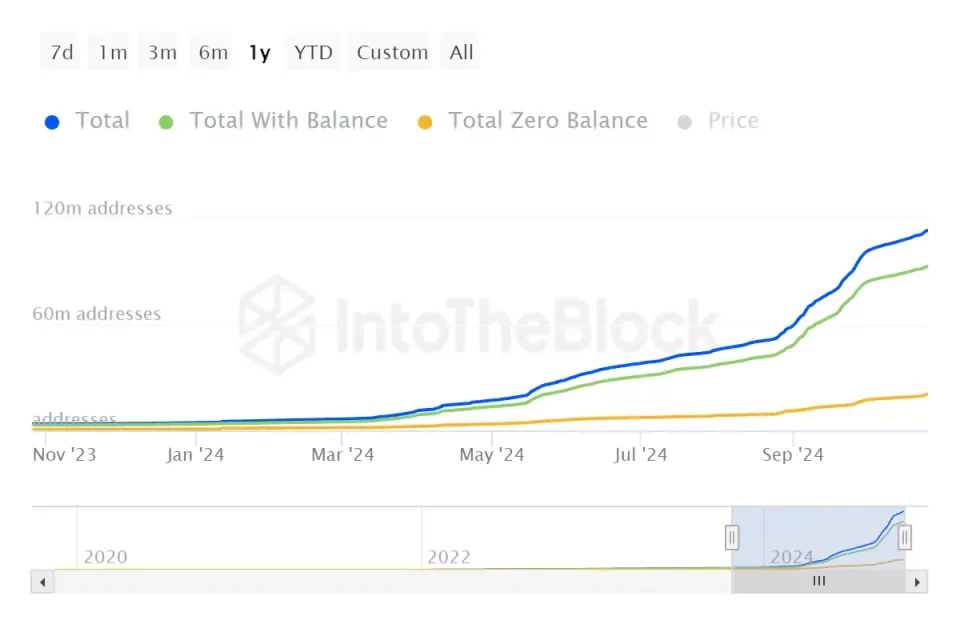Enable the grey Price series dot
Screen dimensions: 960x640
684,122
